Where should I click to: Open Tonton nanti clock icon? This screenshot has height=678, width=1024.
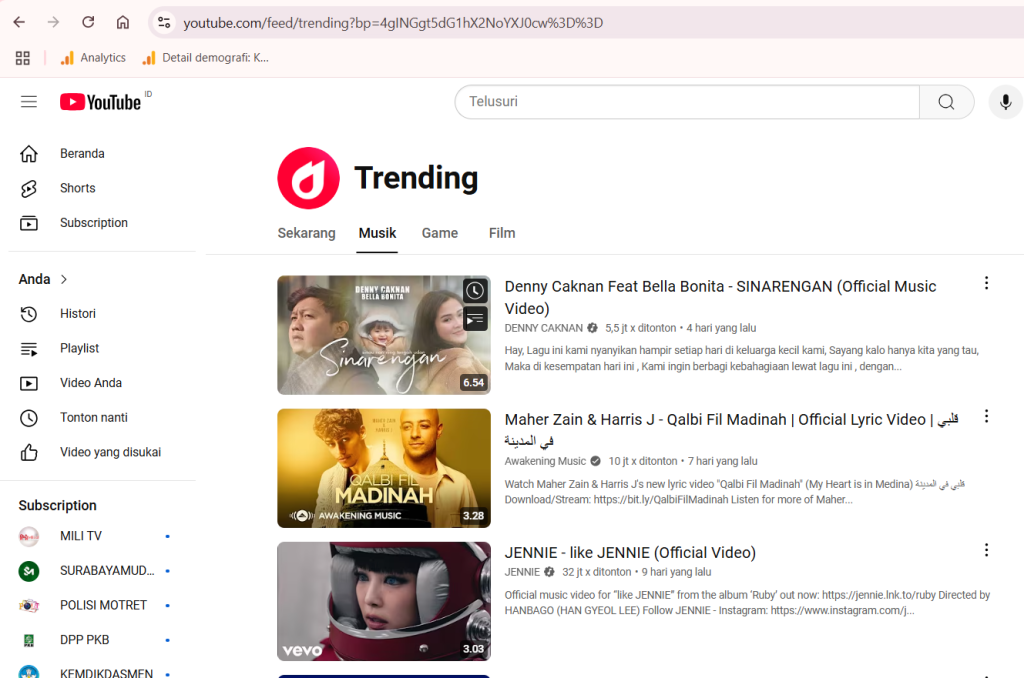[29, 418]
